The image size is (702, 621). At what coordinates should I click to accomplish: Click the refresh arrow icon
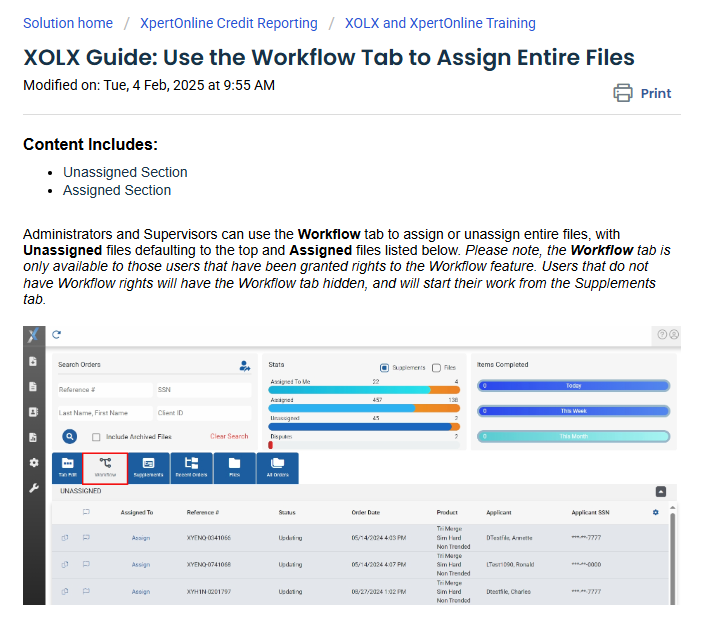click(x=56, y=334)
